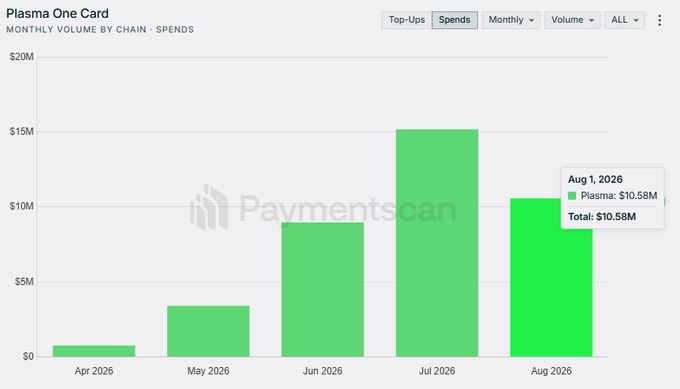Click the 'Jul 2026' axis label
This screenshot has height=389, width=680.
[x=437, y=371]
